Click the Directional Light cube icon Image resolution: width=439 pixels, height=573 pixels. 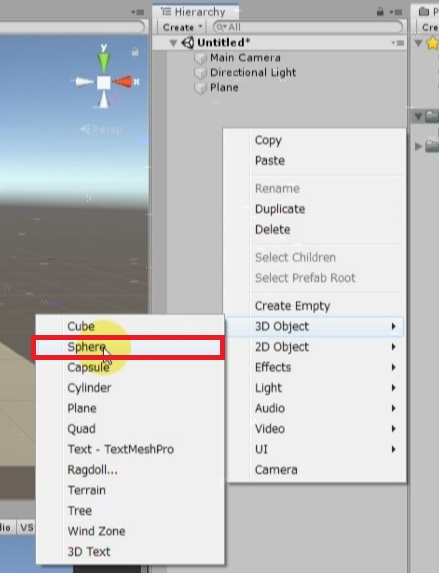pos(200,73)
